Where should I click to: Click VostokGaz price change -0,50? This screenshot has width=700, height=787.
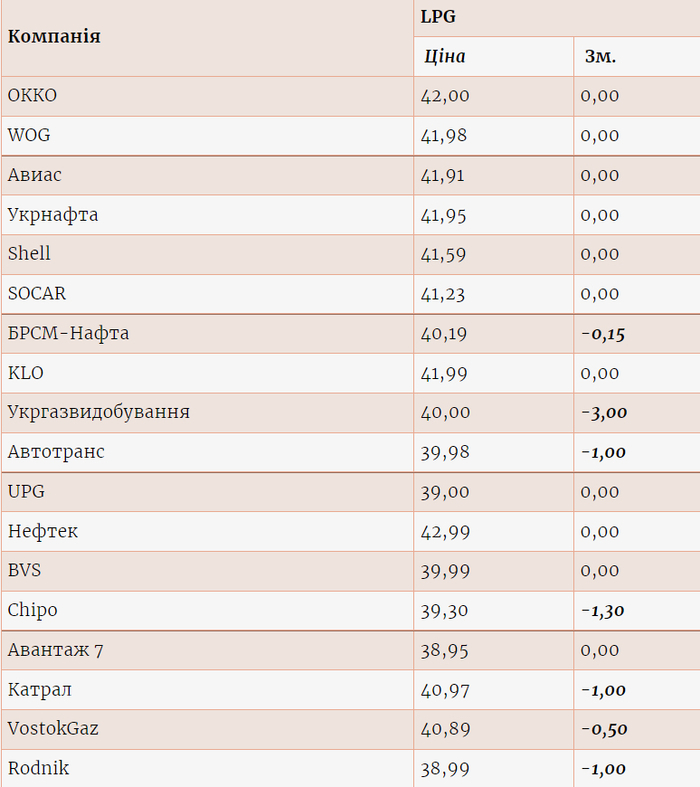click(x=603, y=729)
